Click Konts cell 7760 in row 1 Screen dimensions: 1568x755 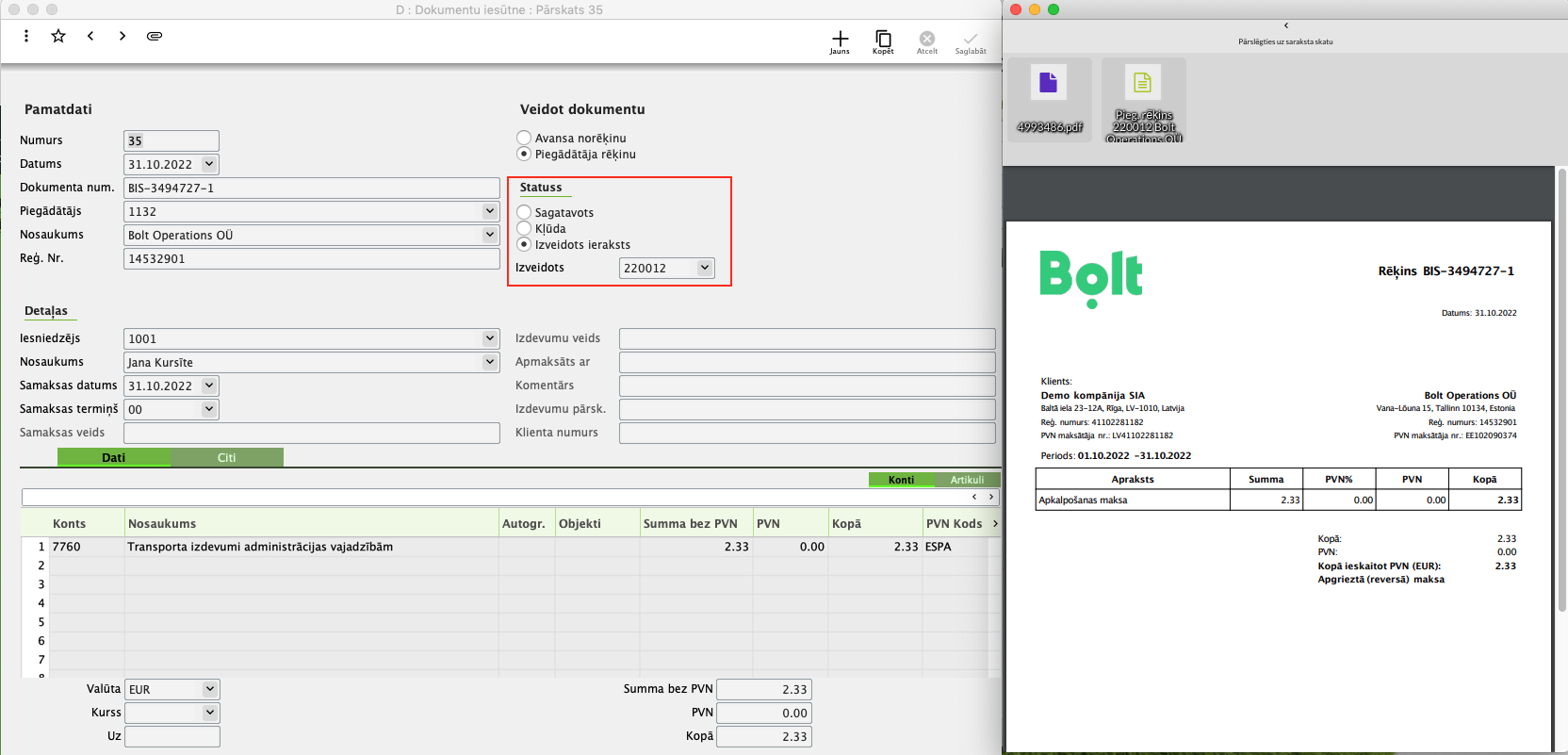coord(87,547)
